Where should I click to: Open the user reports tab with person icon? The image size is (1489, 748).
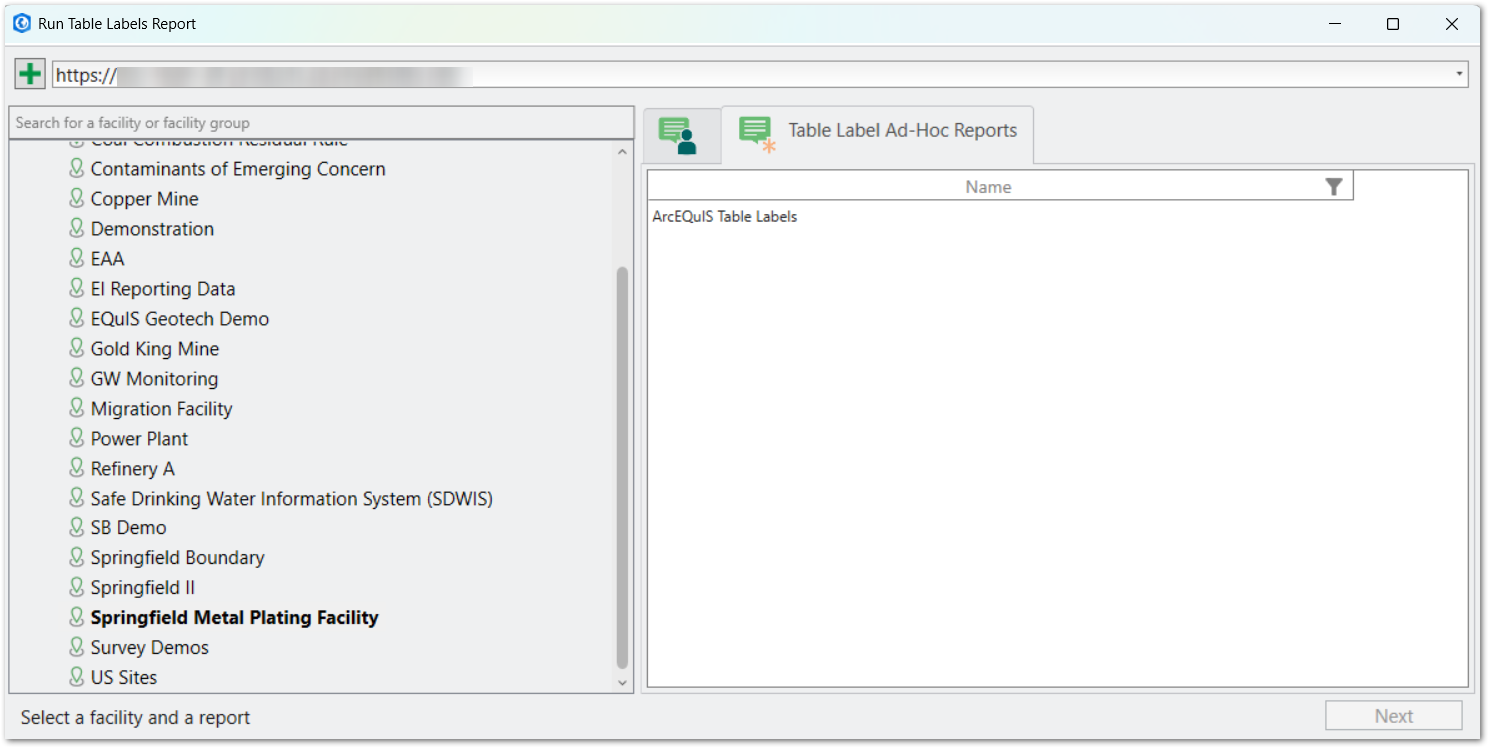[x=683, y=133]
